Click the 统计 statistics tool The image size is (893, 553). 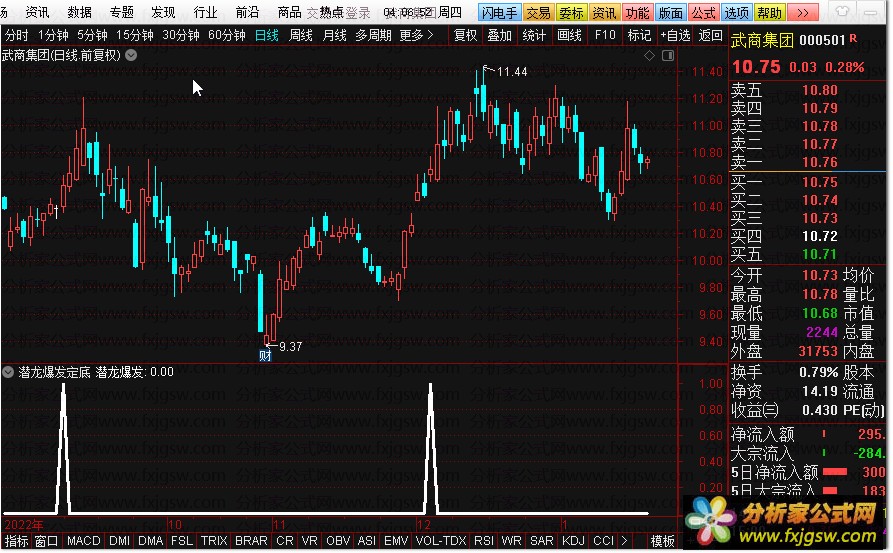(534, 35)
